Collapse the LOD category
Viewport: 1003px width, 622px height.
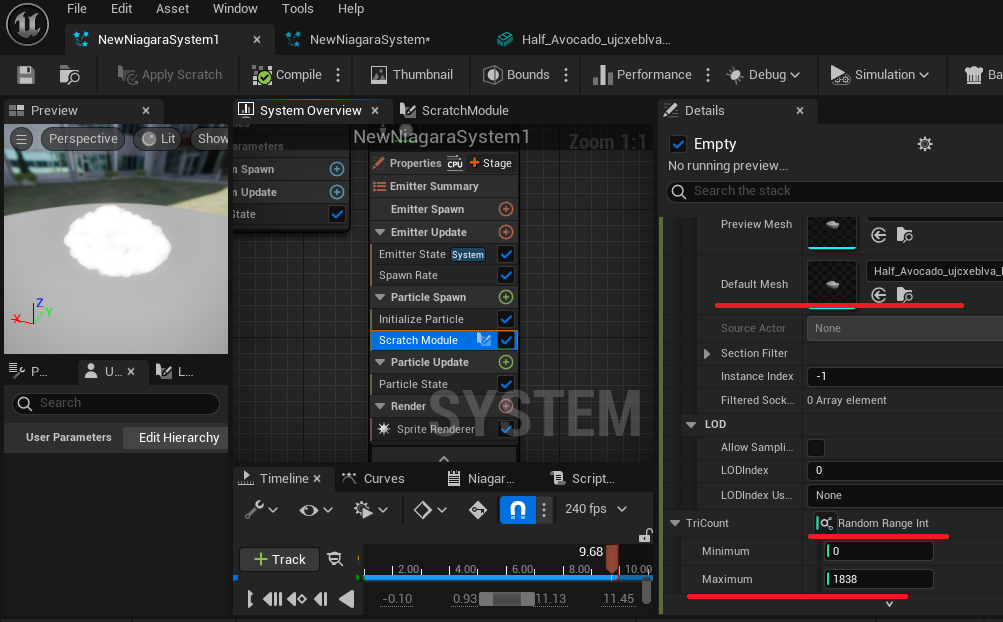tap(691, 424)
